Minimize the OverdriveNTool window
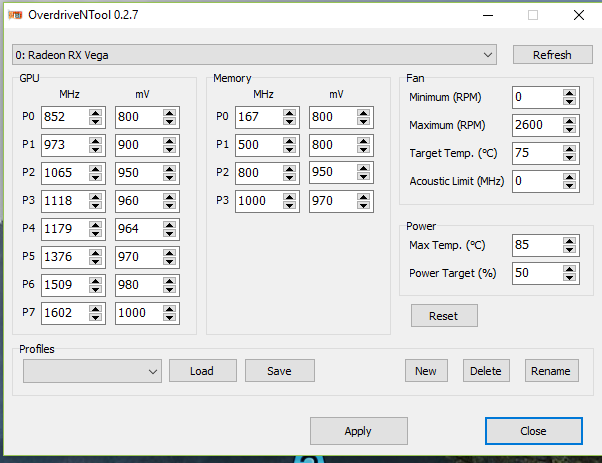The image size is (602, 463). pyautogui.click(x=488, y=15)
